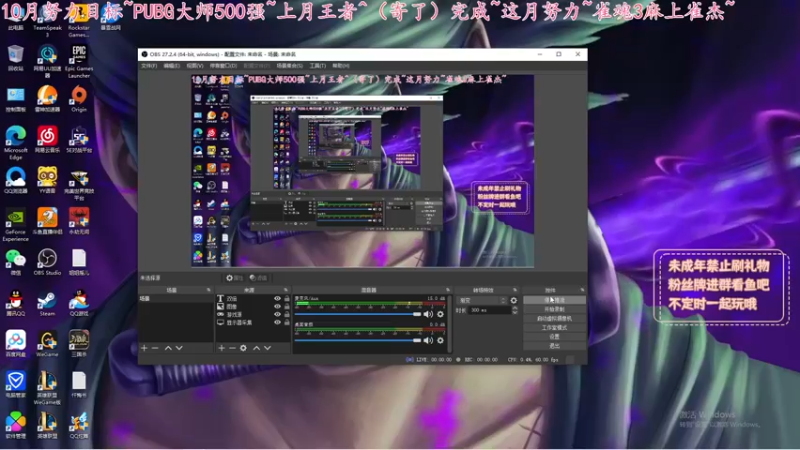Viewport: 800px width, 450px height.
Task: Remove selected source with the minus icon
Action: [232, 348]
